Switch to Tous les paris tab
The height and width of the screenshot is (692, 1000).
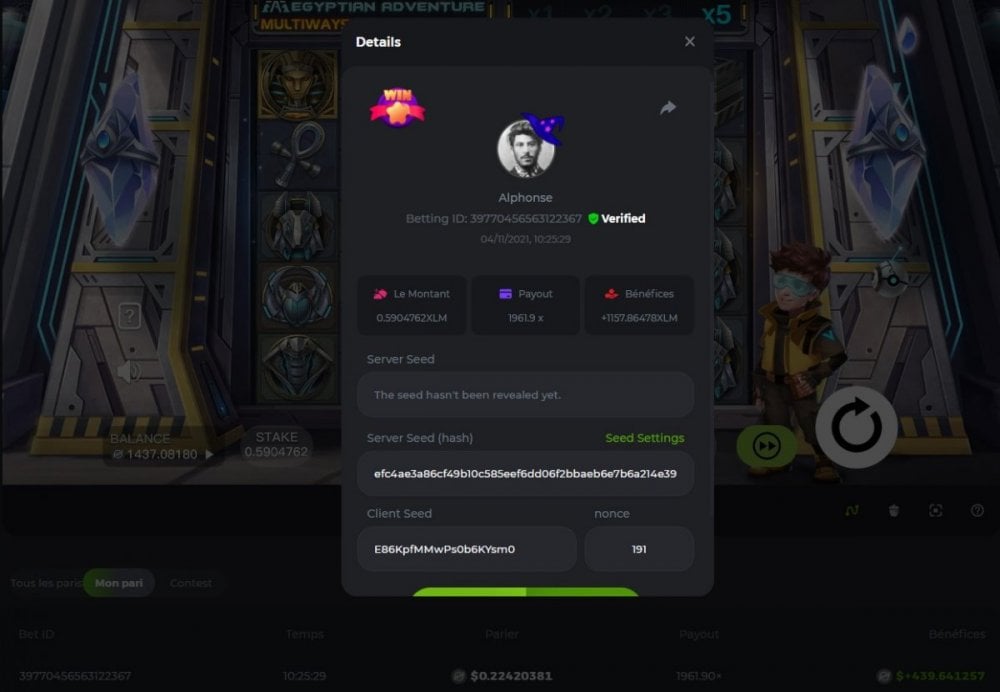(x=46, y=583)
